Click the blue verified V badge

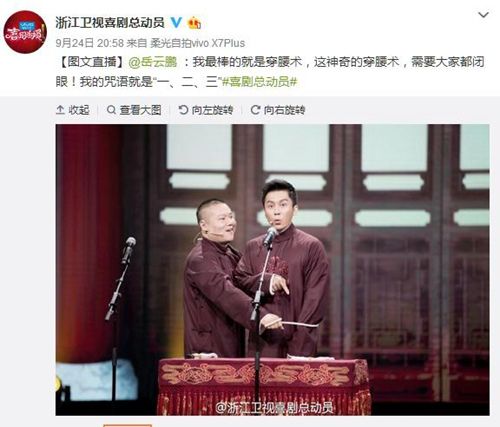176,22
